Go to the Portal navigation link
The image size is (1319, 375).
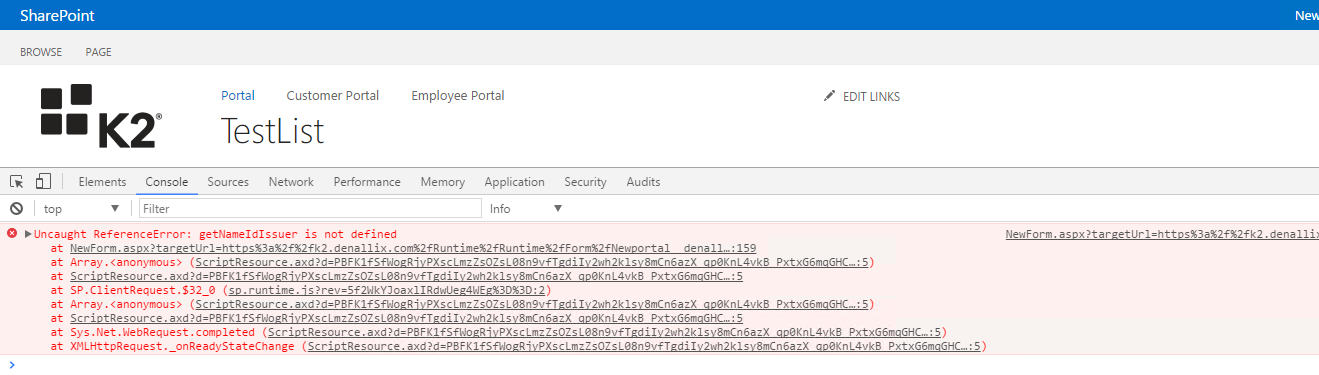click(x=238, y=96)
